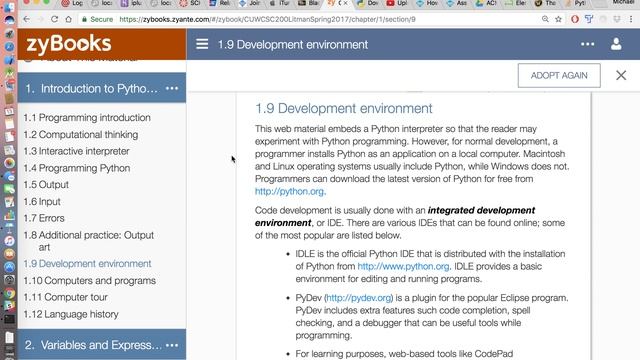Open section 1.4 Programming Python
Image resolution: width=640 pixels, height=360 pixels.
pos(77,168)
